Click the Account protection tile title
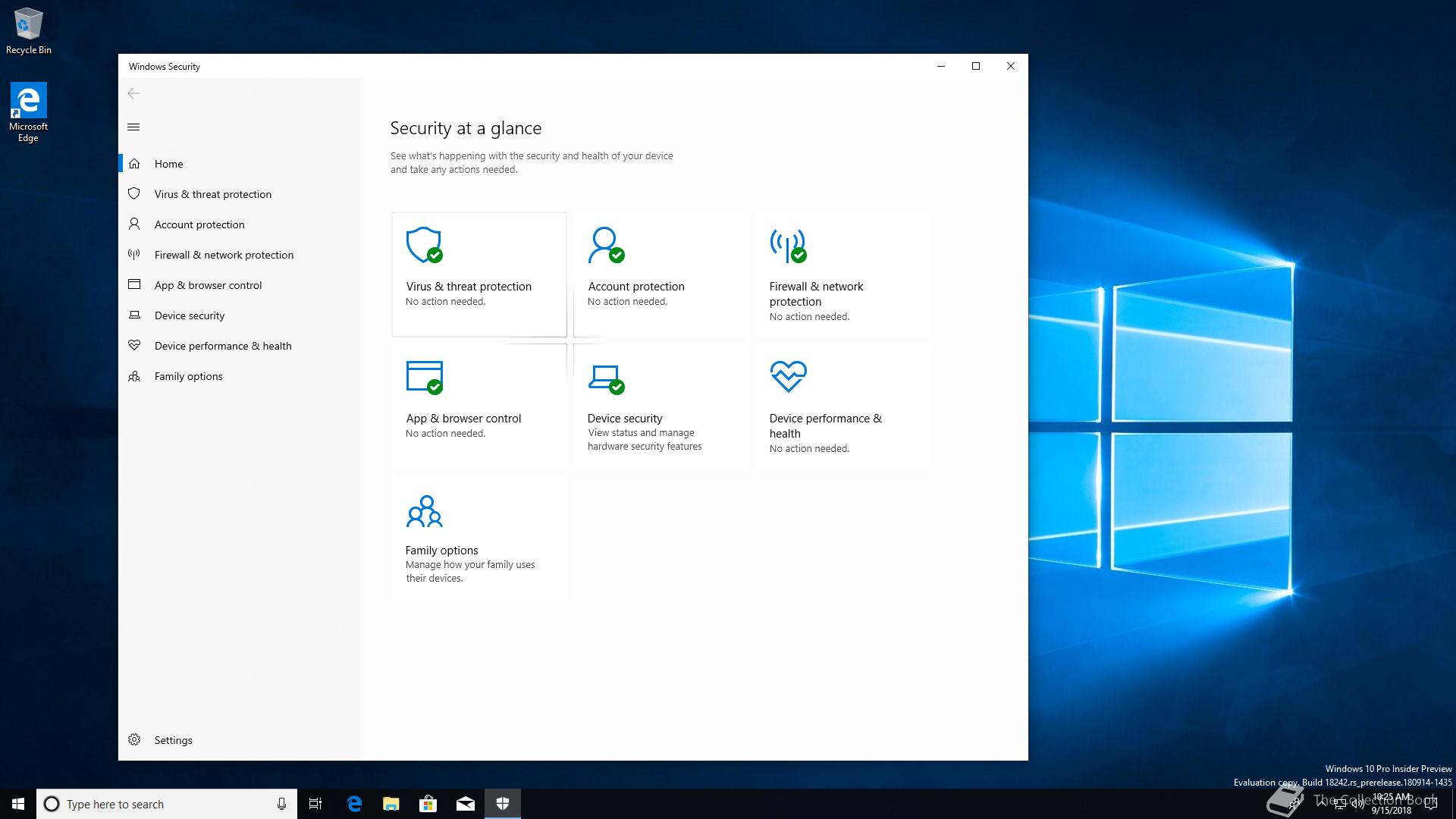This screenshot has width=1456, height=819. point(636,287)
